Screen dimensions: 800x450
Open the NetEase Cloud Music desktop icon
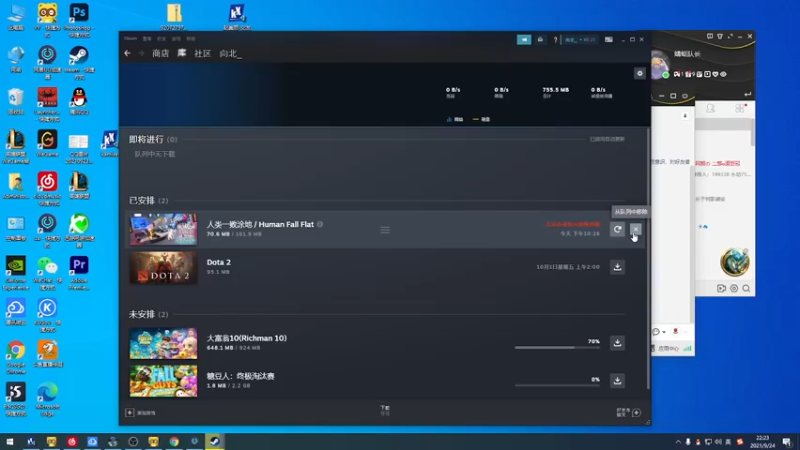pos(47,189)
